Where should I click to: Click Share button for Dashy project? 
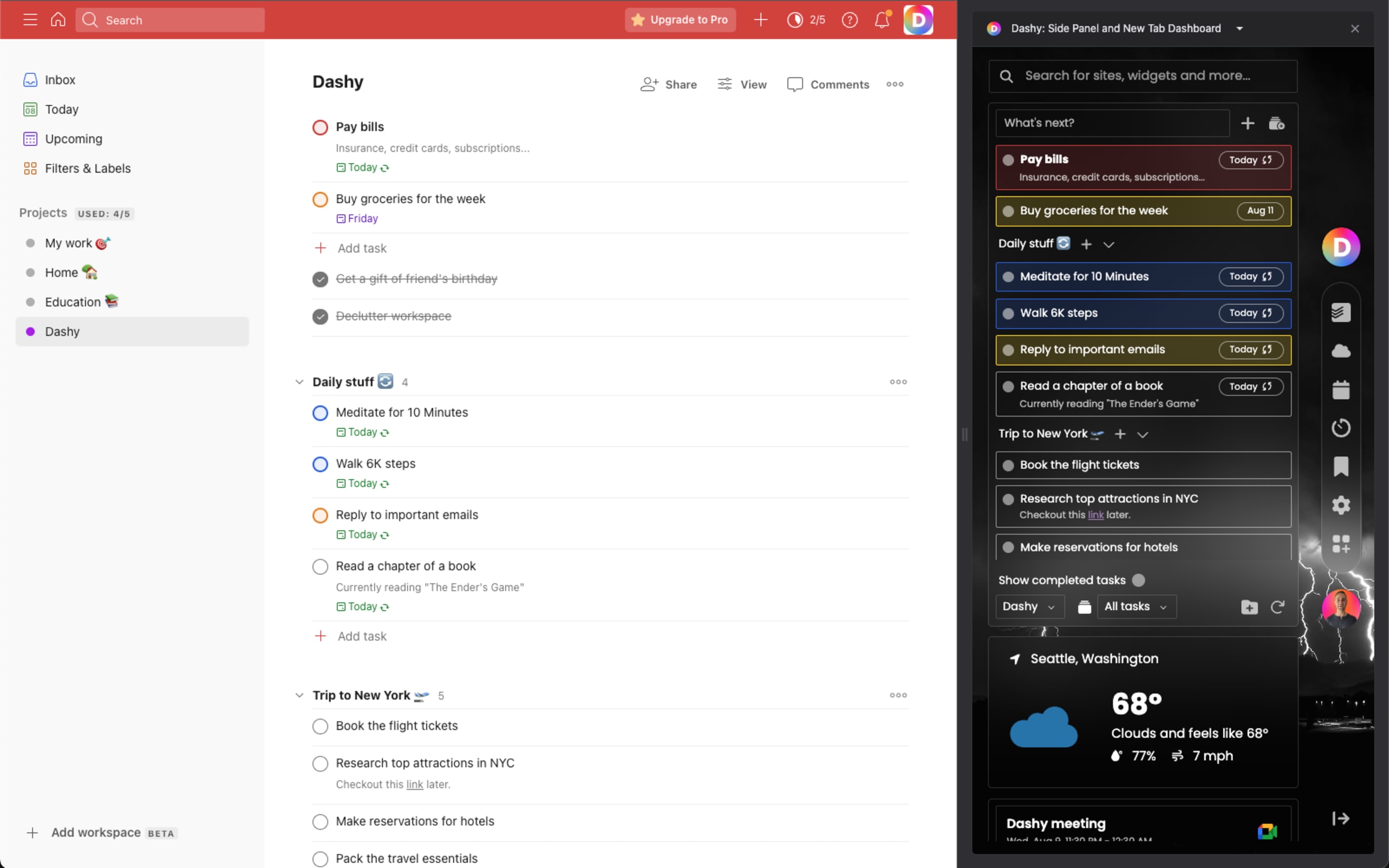668,84
